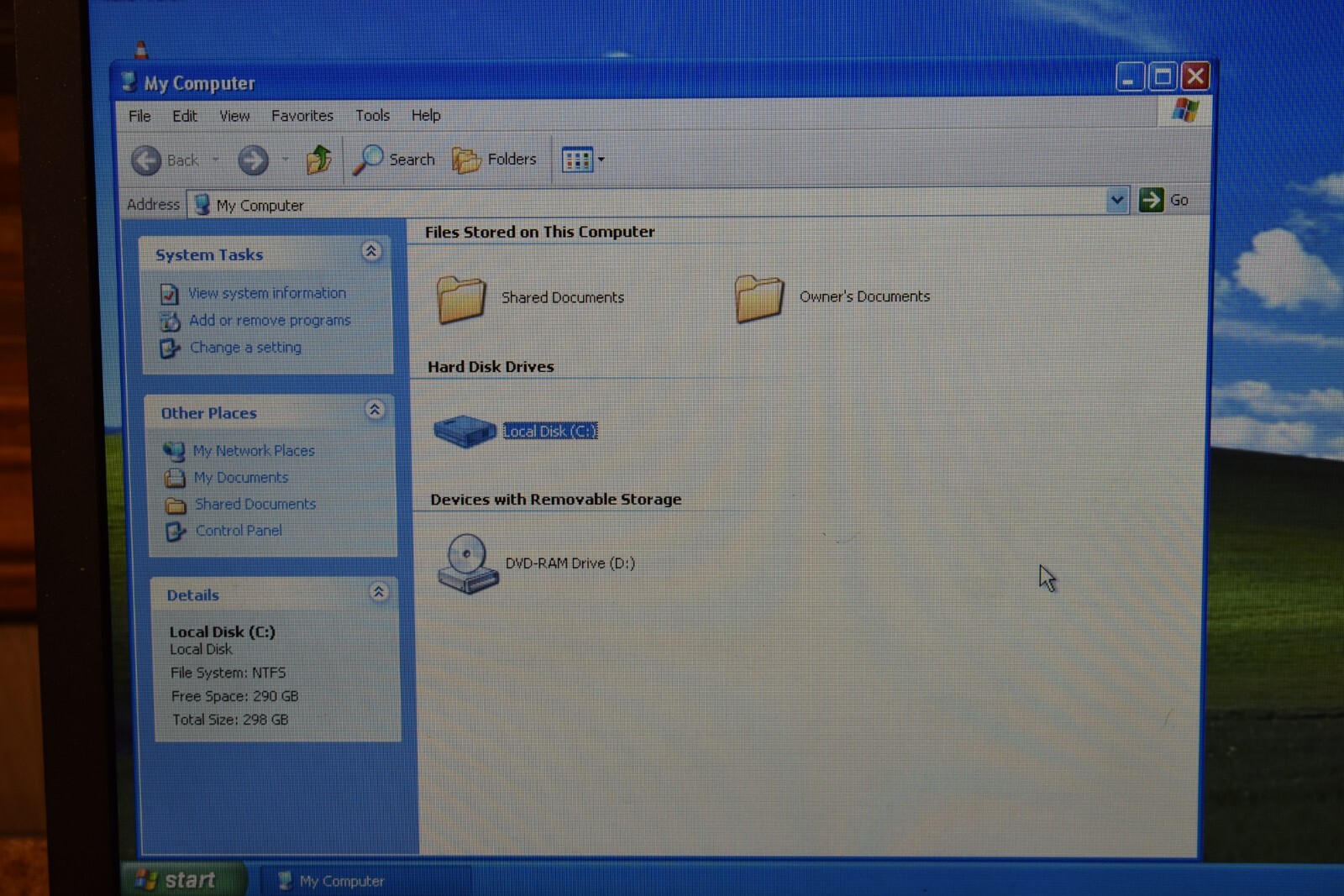Minimize the My Computer window
The height and width of the screenshot is (896, 1344).
(x=1130, y=78)
